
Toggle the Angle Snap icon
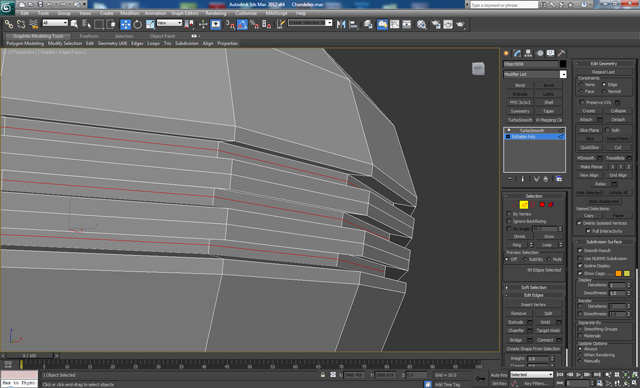coord(242,24)
